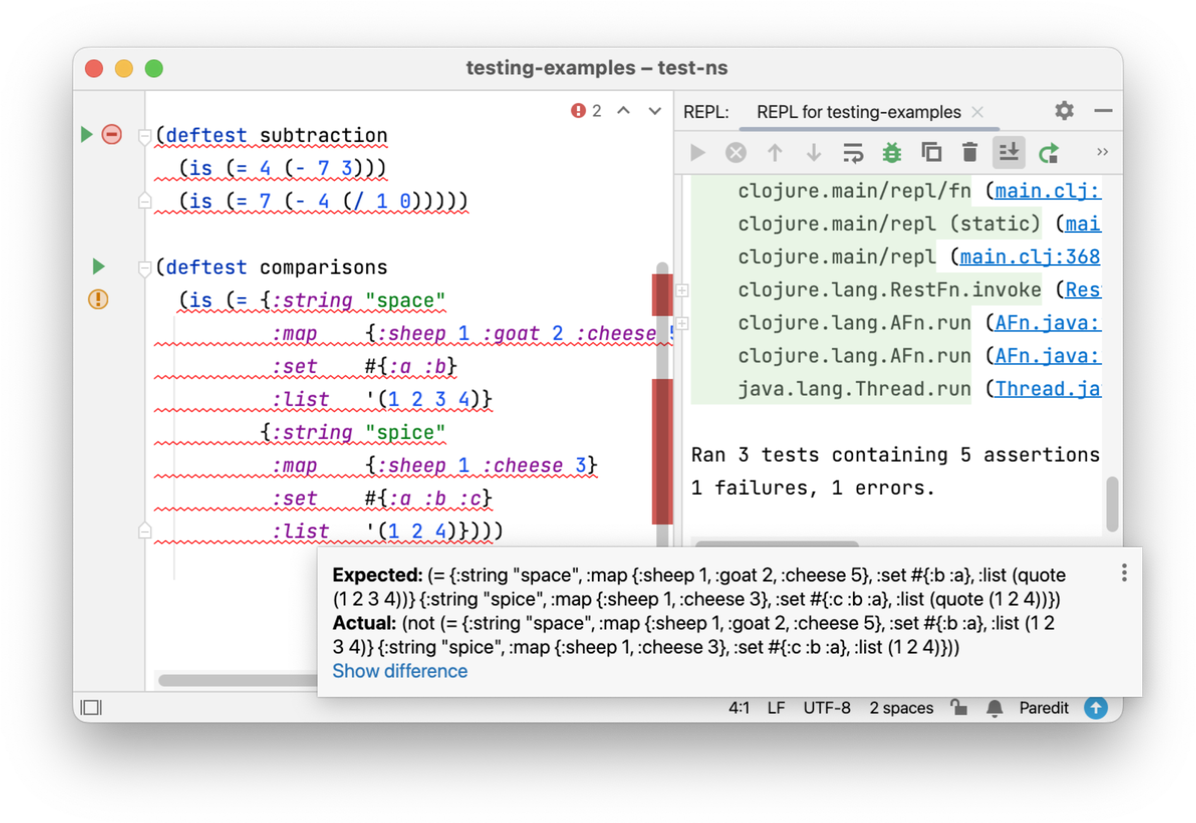This screenshot has width=1196, height=823.
Task: Click the window title "testing-examples – test-ns"
Action: tap(596, 68)
